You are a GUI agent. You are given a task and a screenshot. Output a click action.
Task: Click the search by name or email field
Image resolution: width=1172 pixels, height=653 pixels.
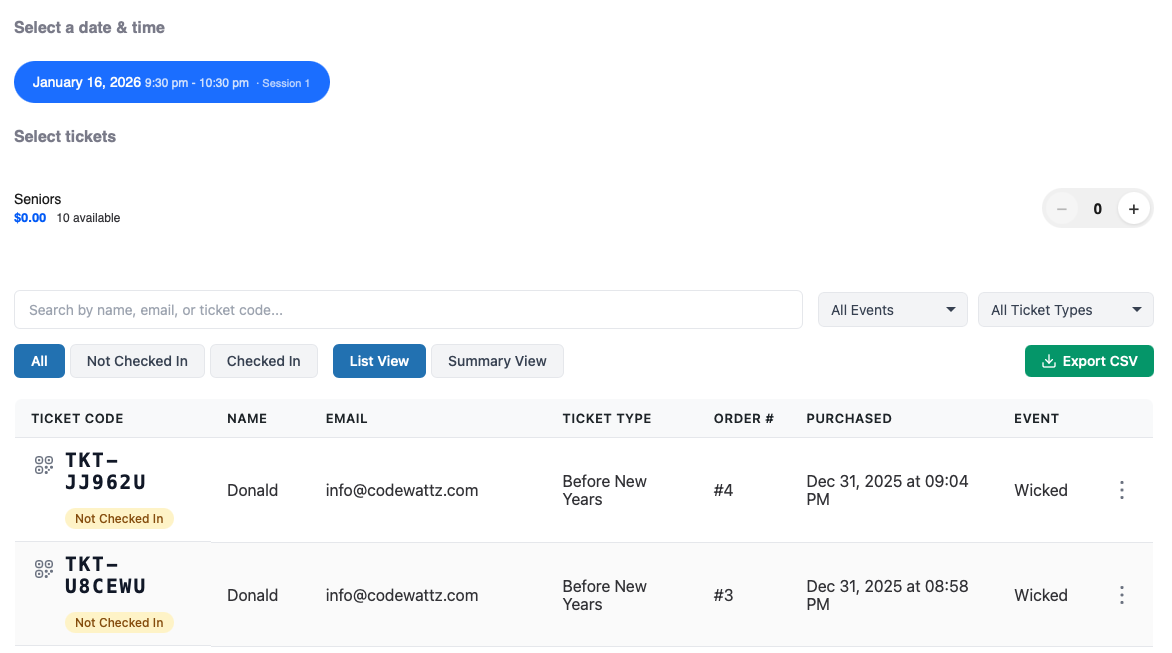point(407,309)
